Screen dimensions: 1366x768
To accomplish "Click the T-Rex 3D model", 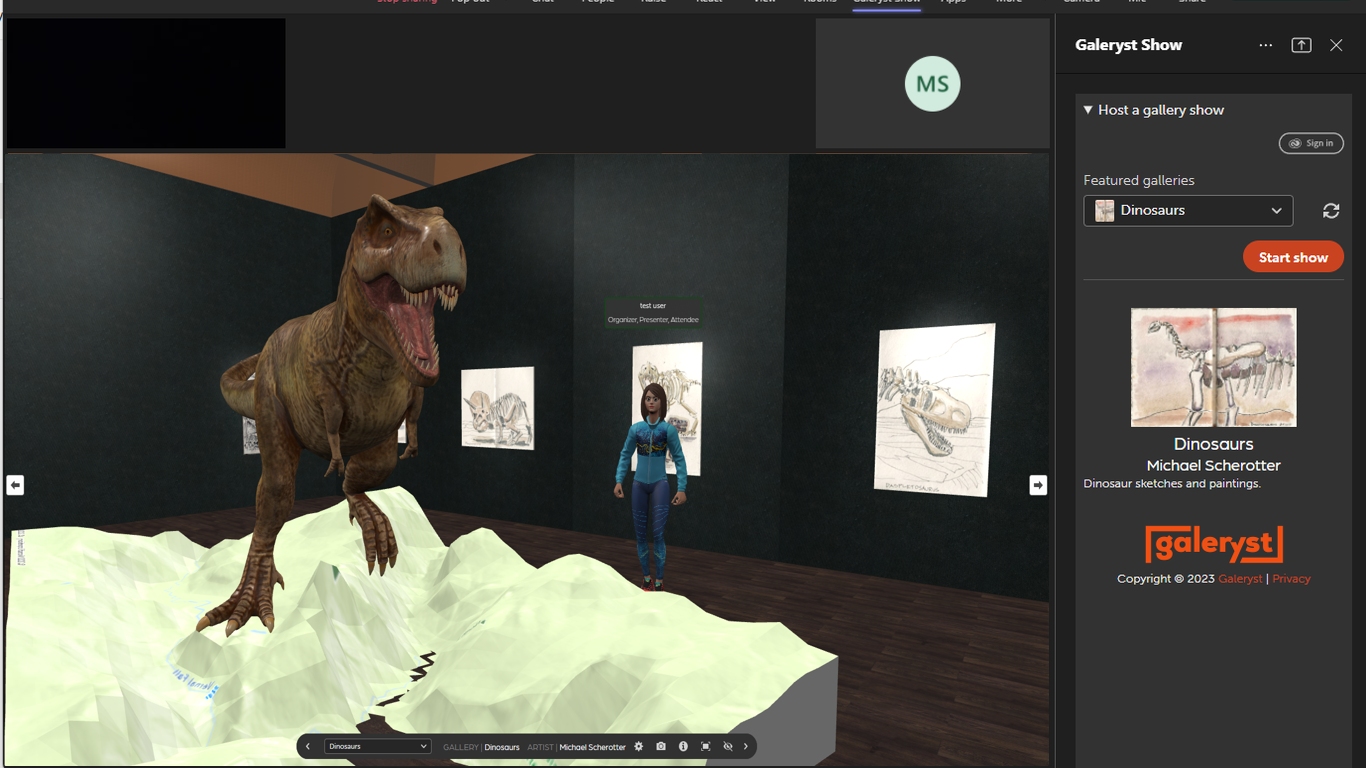I will pyautogui.click(x=345, y=400).
